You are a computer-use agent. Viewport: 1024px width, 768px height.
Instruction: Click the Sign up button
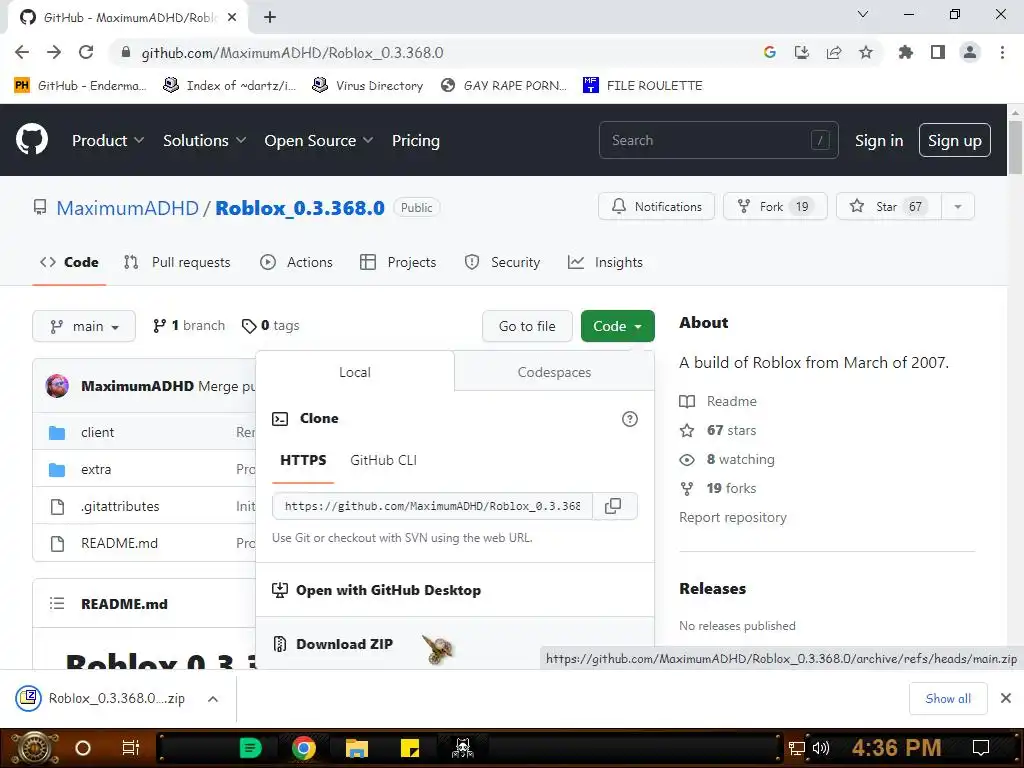955,140
